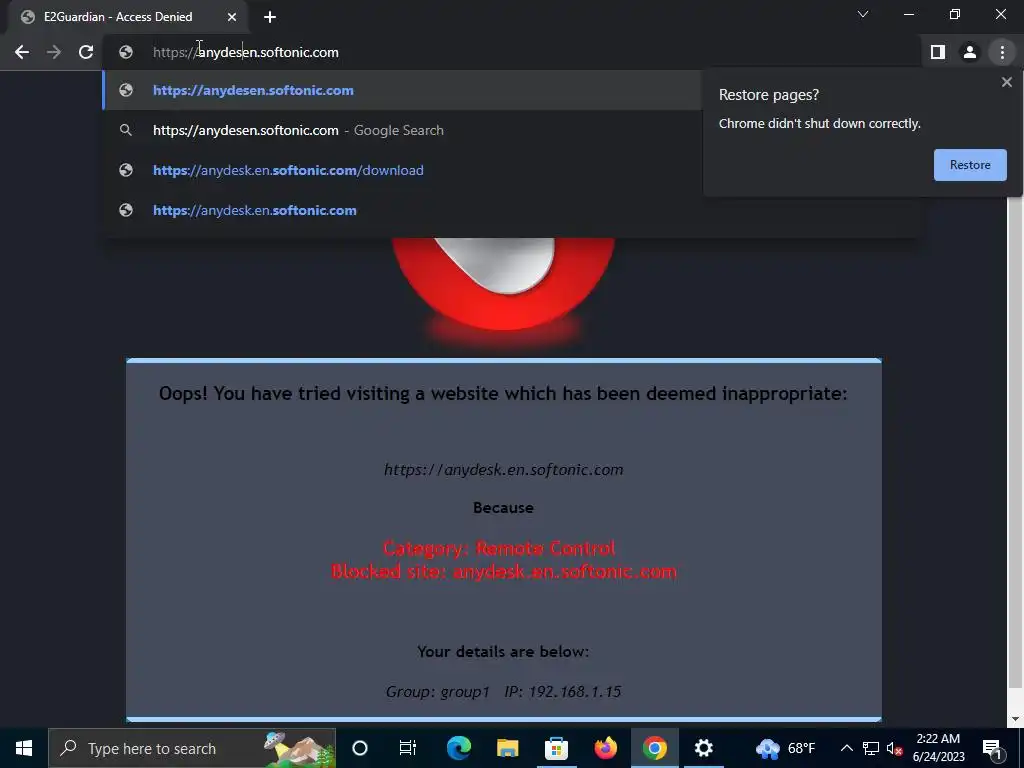Open the Chrome side panel
This screenshot has height=768, width=1024.
tap(938, 52)
